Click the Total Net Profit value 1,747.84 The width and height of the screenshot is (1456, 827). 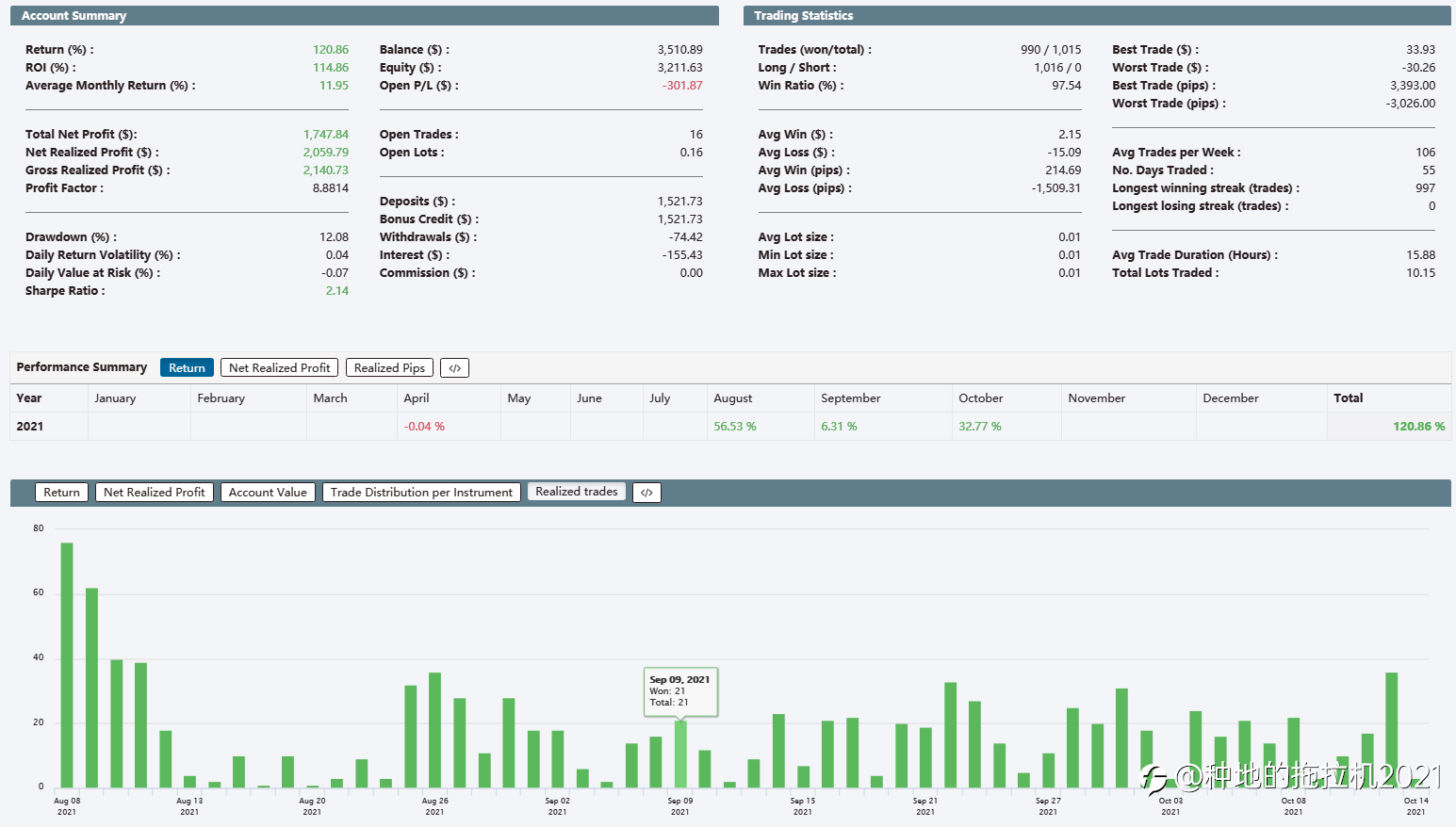[326, 135]
